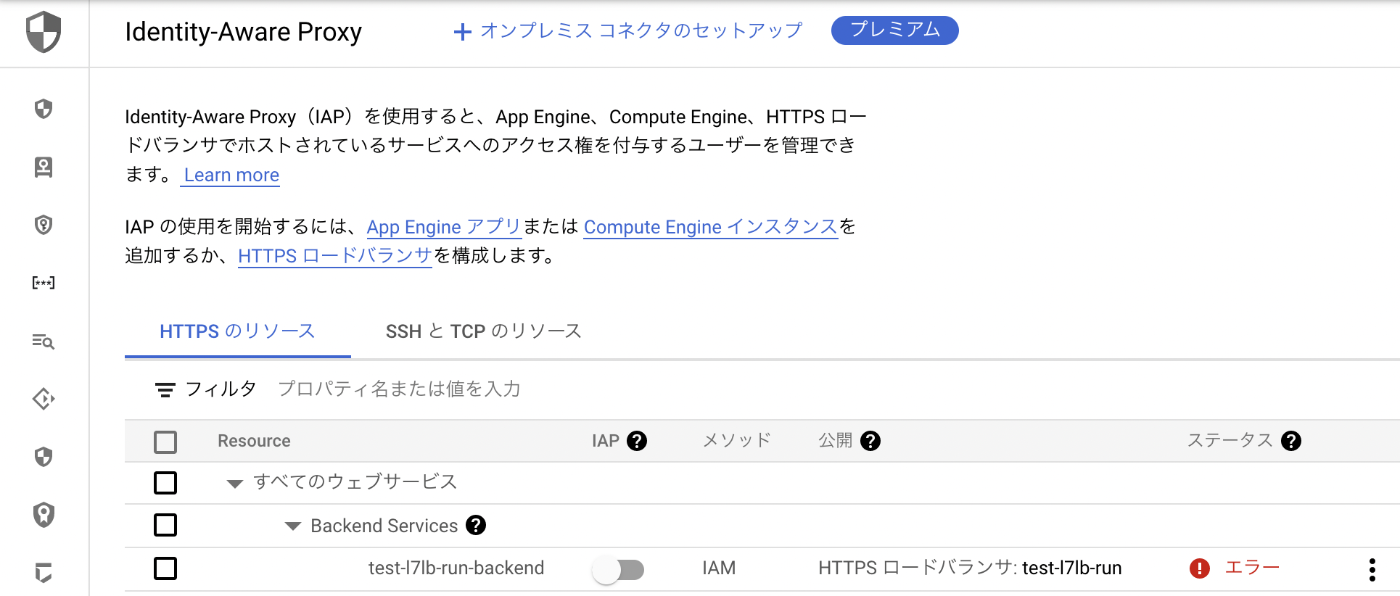Open the Compute Engine インスタンス link

click(x=711, y=227)
